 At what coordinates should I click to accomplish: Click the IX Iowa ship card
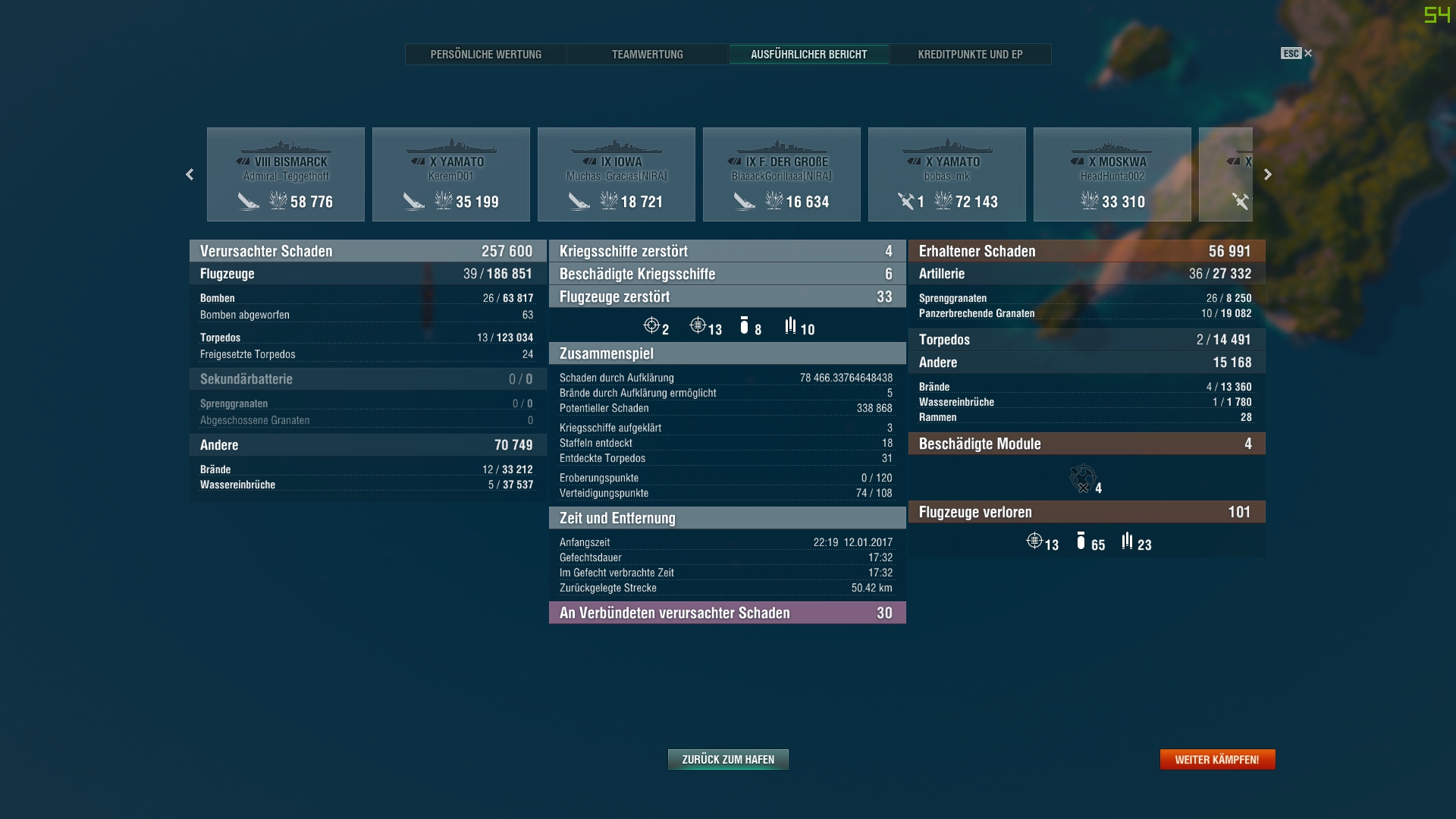pyautogui.click(x=616, y=174)
